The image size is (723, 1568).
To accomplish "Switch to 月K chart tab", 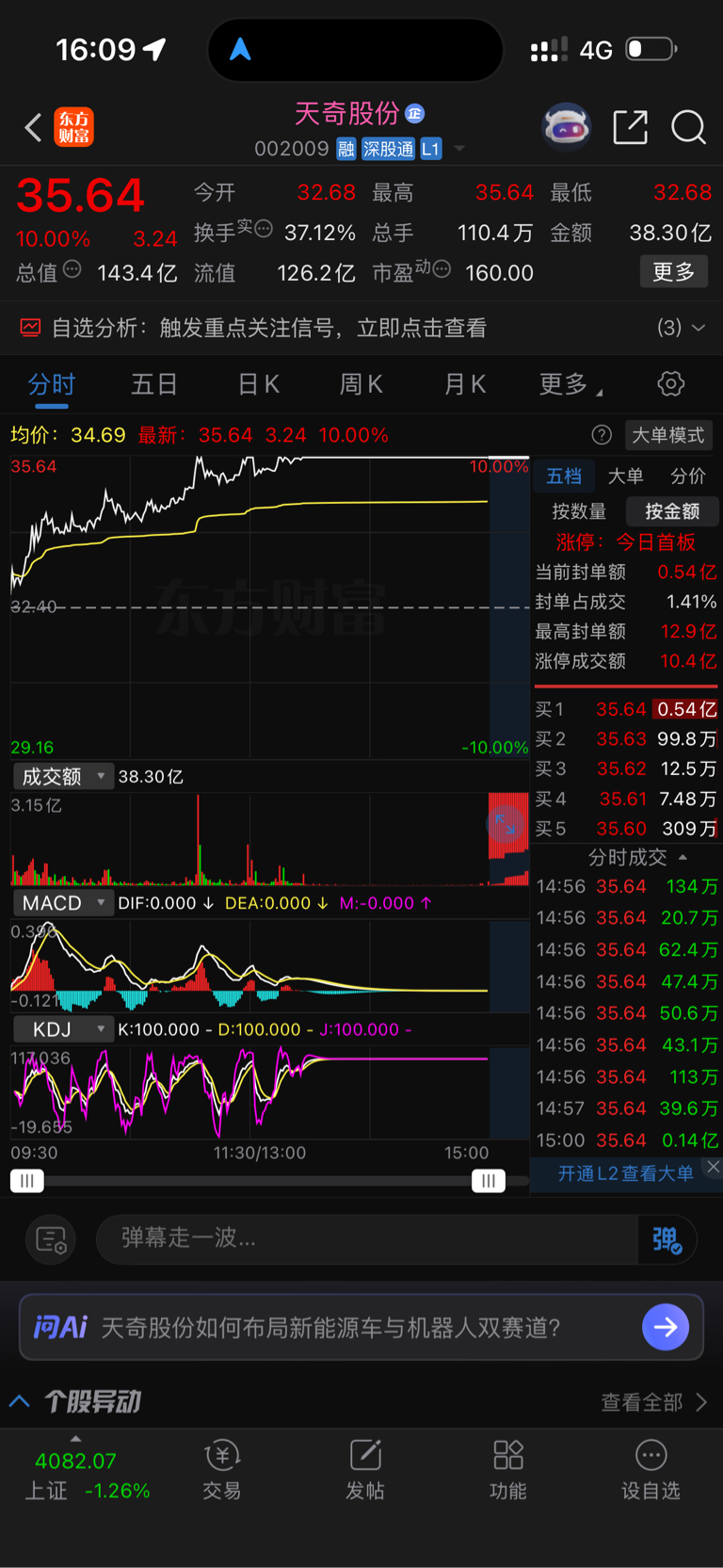I will tap(464, 384).
